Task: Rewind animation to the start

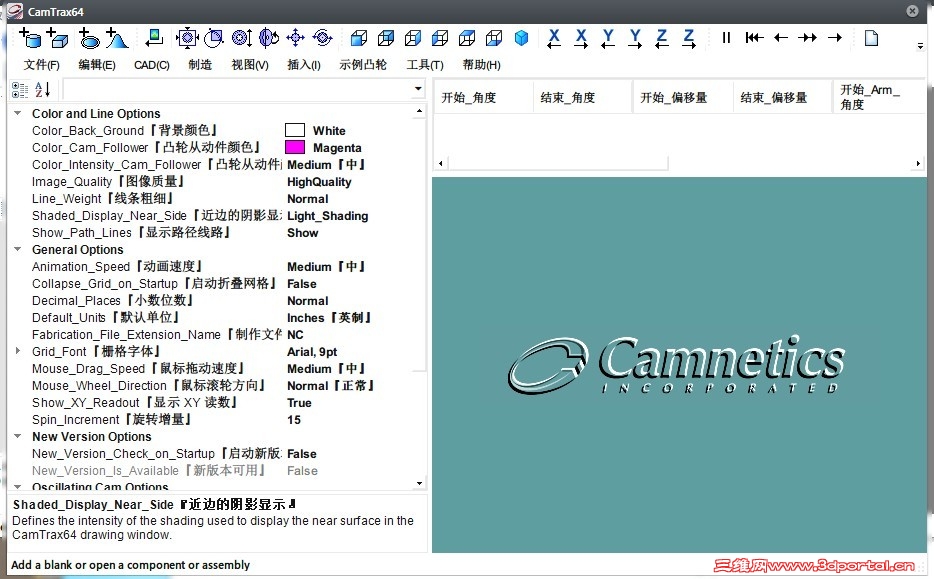Action: [754, 38]
